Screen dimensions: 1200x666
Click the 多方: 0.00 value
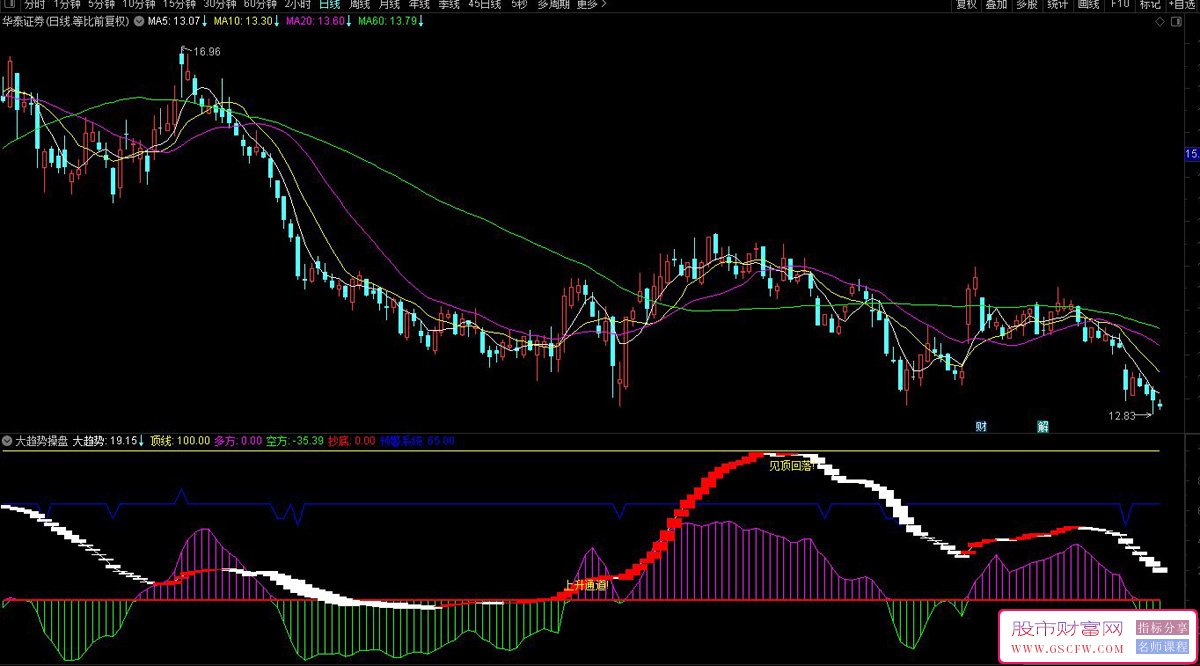238,440
